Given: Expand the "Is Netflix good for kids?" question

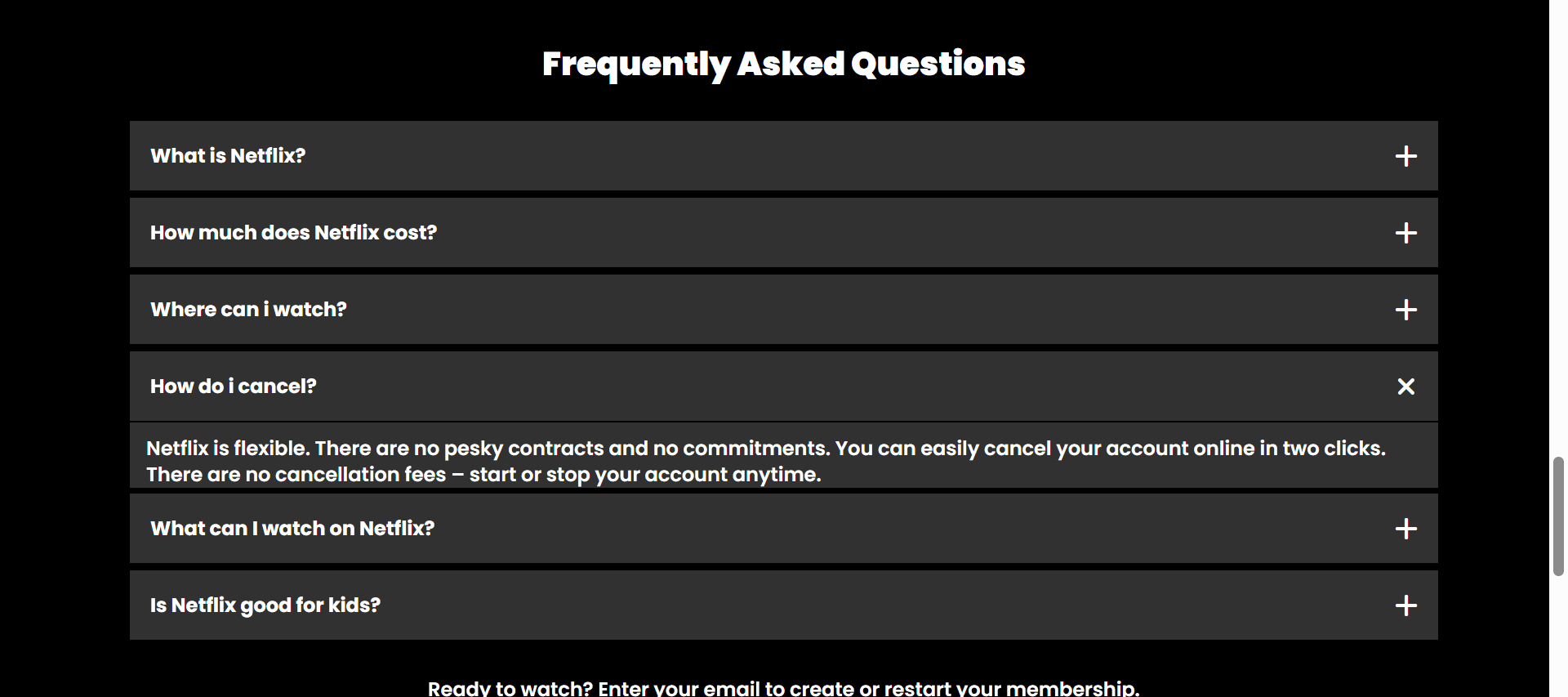Looking at the screenshot, I should click(x=265, y=605).
